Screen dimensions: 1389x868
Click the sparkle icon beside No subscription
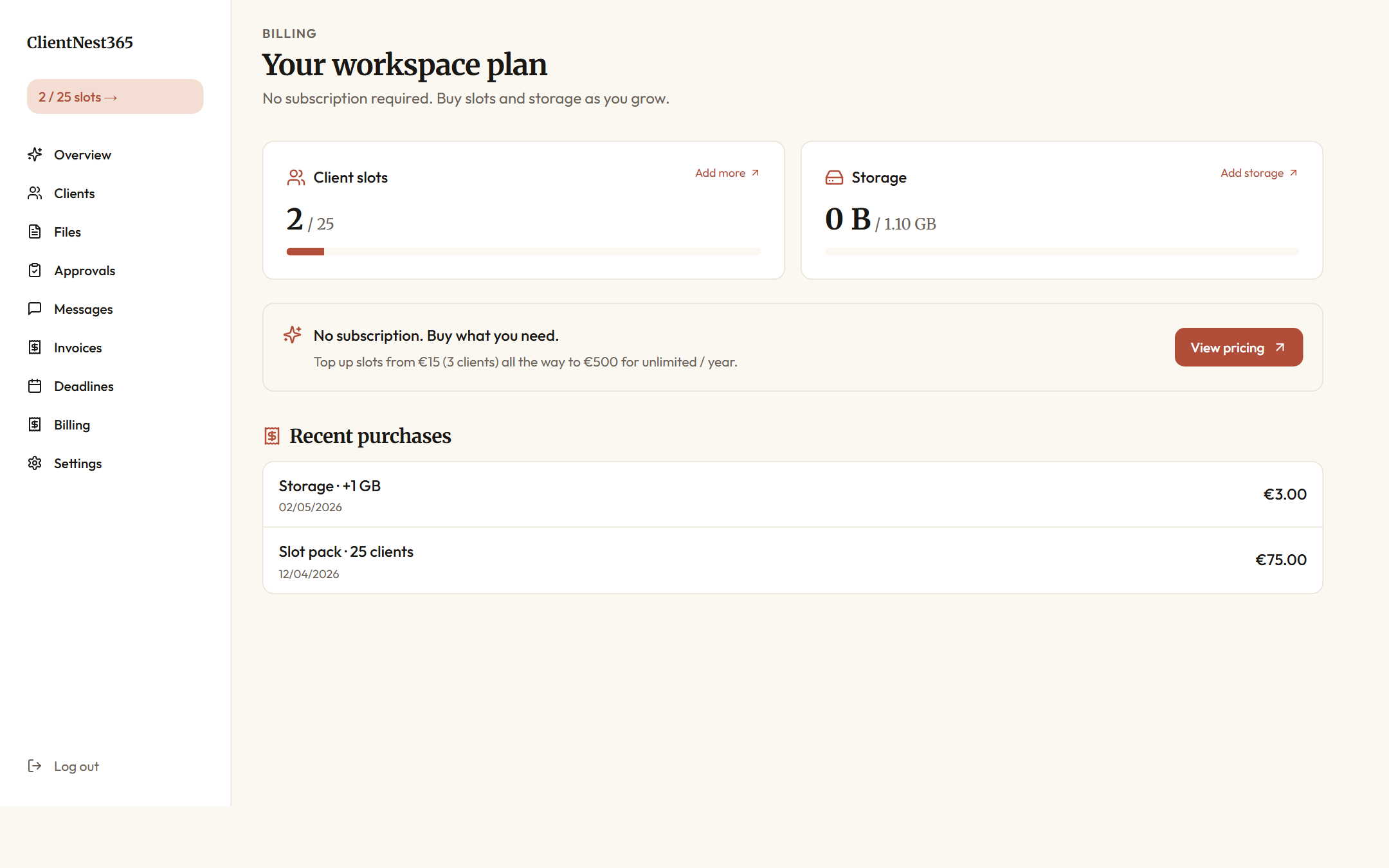pyautogui.click(x=293, y=335)
